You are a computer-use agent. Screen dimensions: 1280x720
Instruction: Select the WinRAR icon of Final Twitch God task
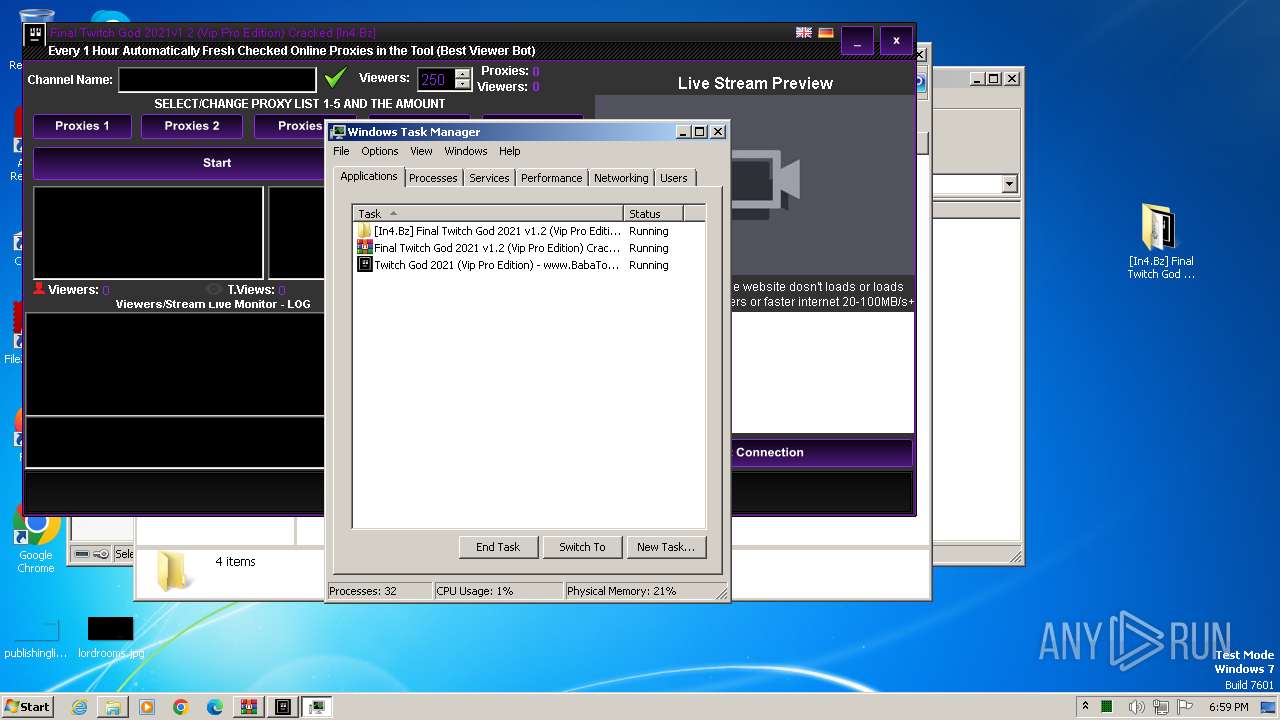tap(365, 248)
